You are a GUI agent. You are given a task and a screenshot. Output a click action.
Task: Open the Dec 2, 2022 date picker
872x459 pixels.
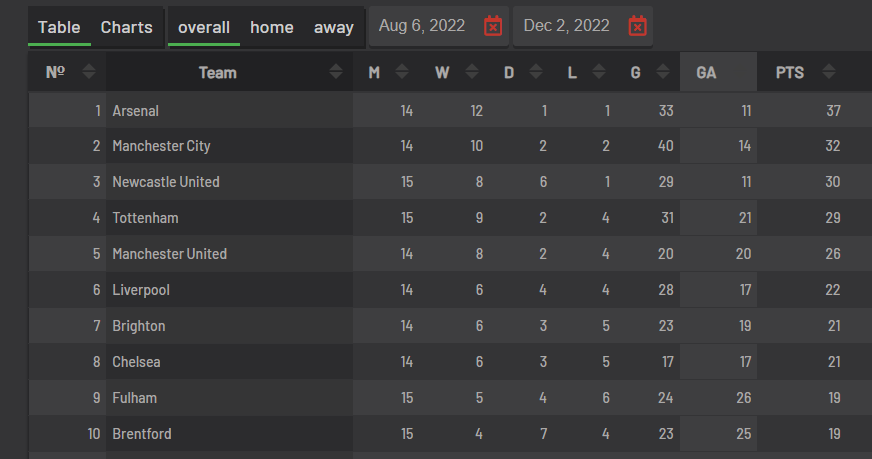(566, 26)
